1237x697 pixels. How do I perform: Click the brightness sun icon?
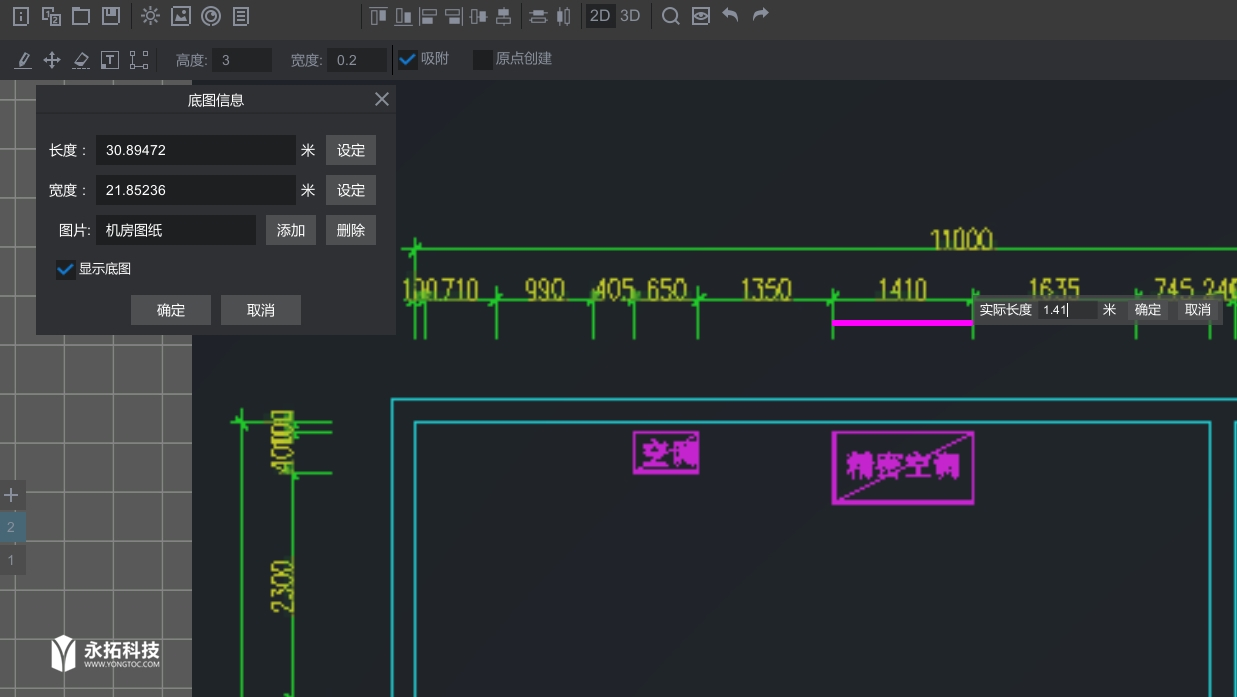click(150, 16)
